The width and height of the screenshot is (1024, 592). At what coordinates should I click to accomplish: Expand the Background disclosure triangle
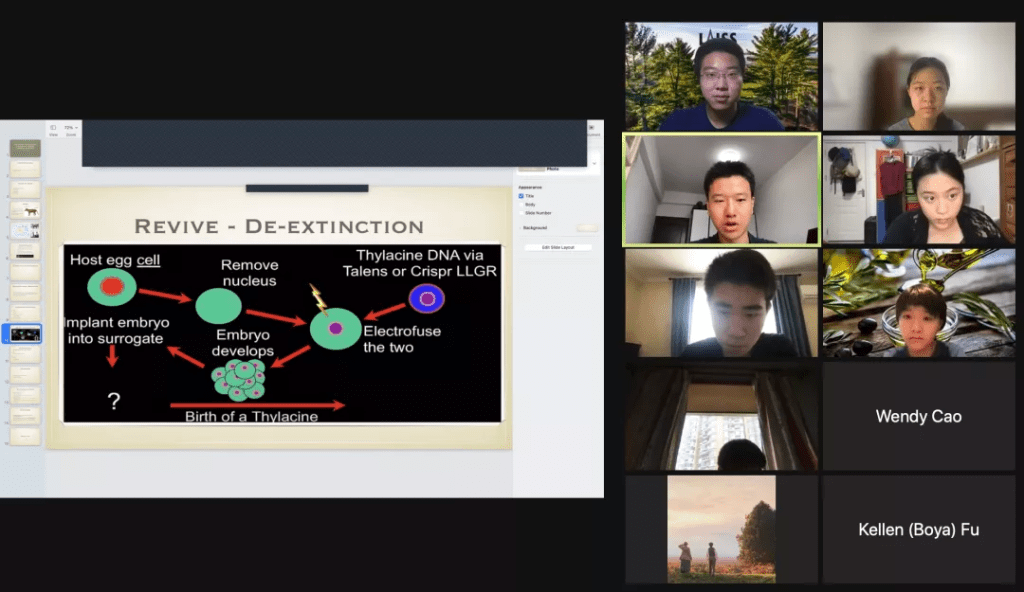click(519, 227)
